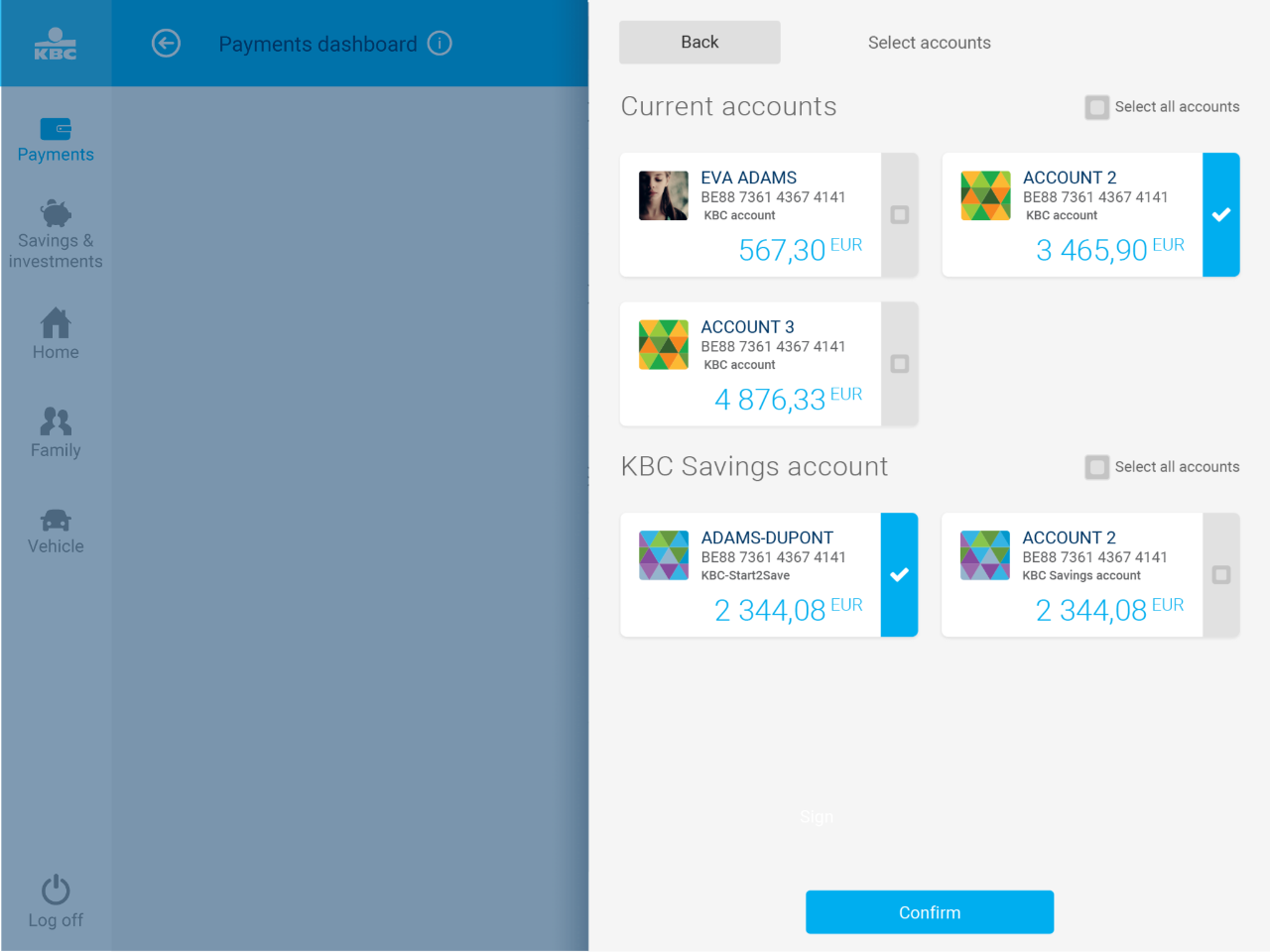1270x952 pixels.
Task: Open the Payments wallet icon
Action: [56, 129]
